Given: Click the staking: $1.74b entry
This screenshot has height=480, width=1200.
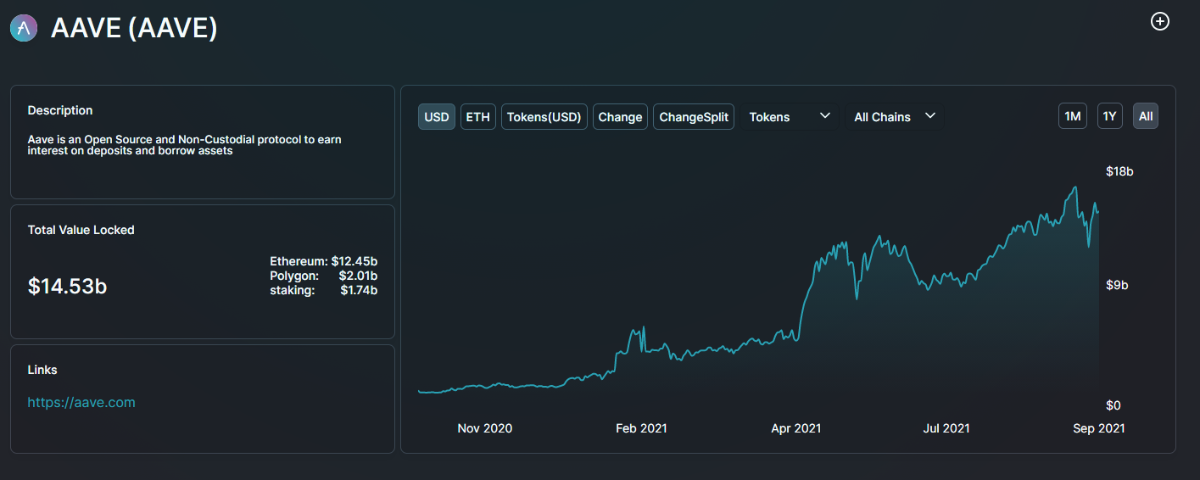Looking at the screenshot, I should [x=323, y=290].
